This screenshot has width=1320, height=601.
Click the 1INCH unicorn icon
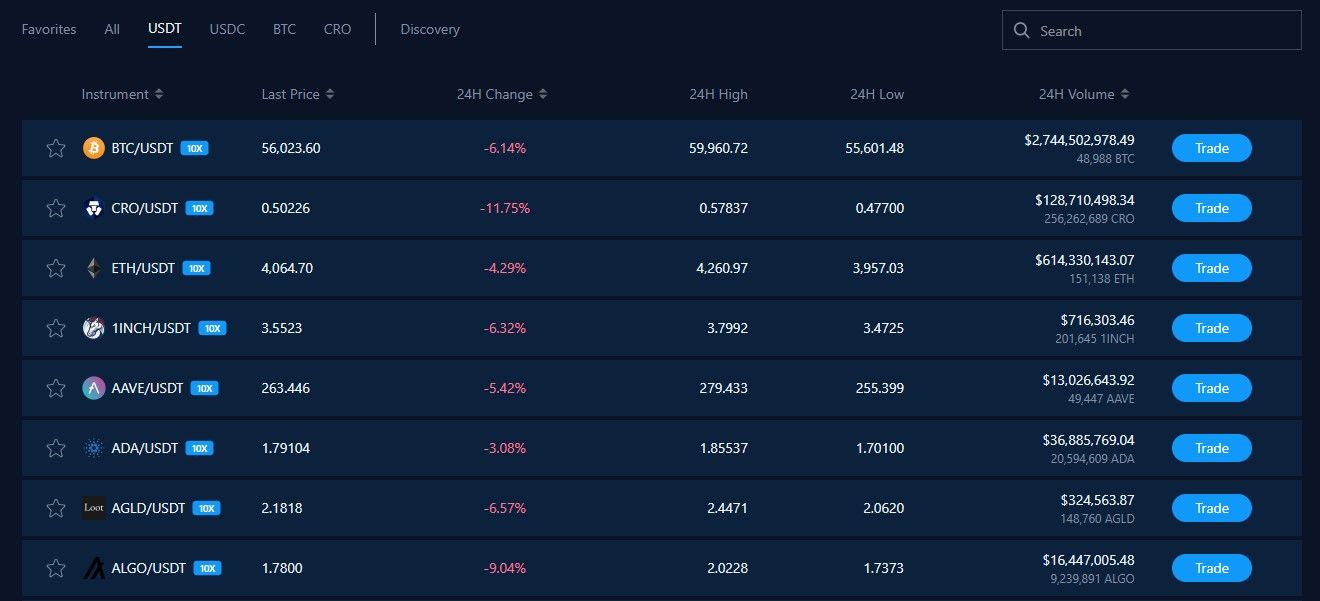coord(93,328)
